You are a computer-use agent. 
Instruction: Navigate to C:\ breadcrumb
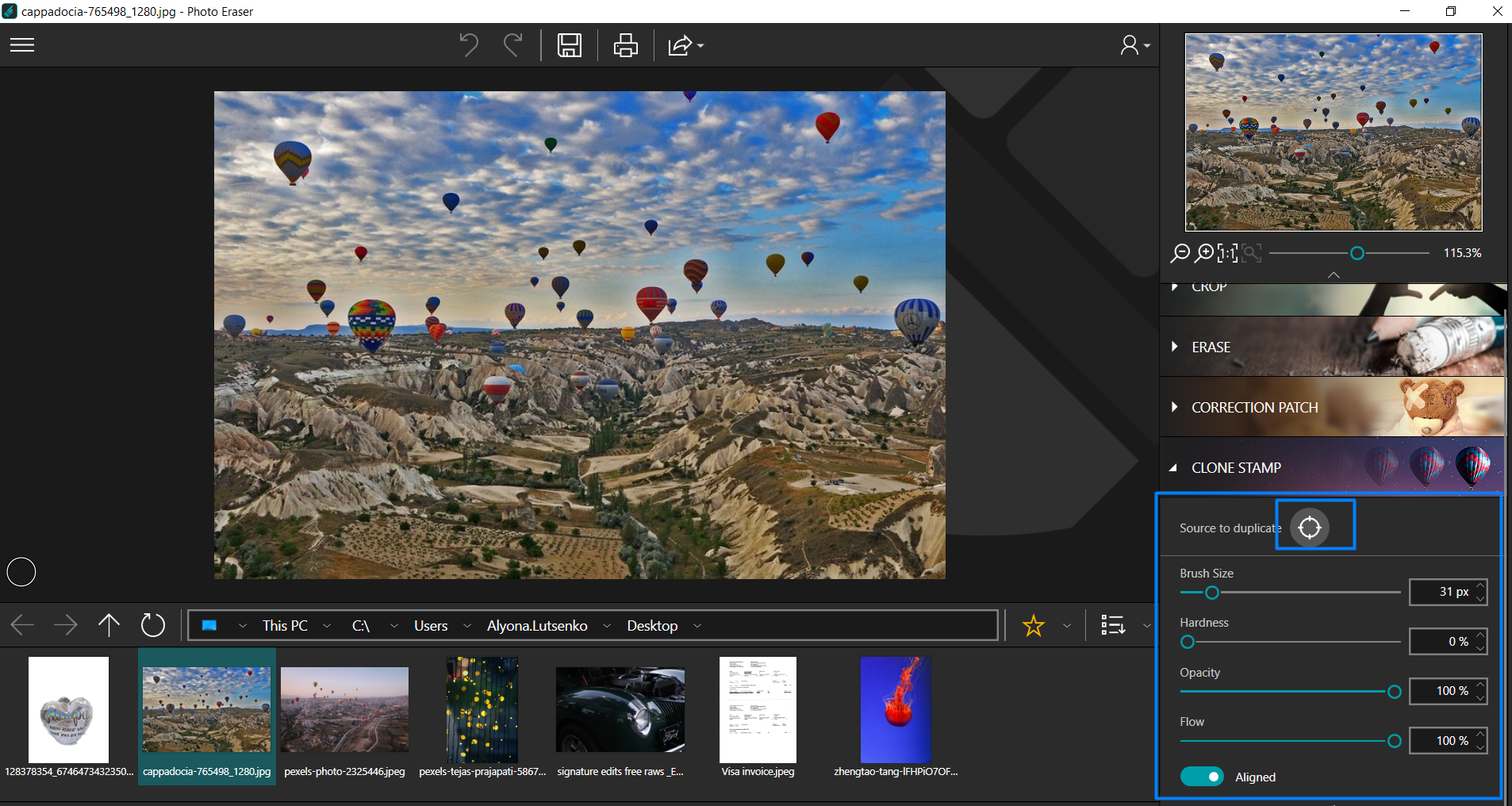361,626
